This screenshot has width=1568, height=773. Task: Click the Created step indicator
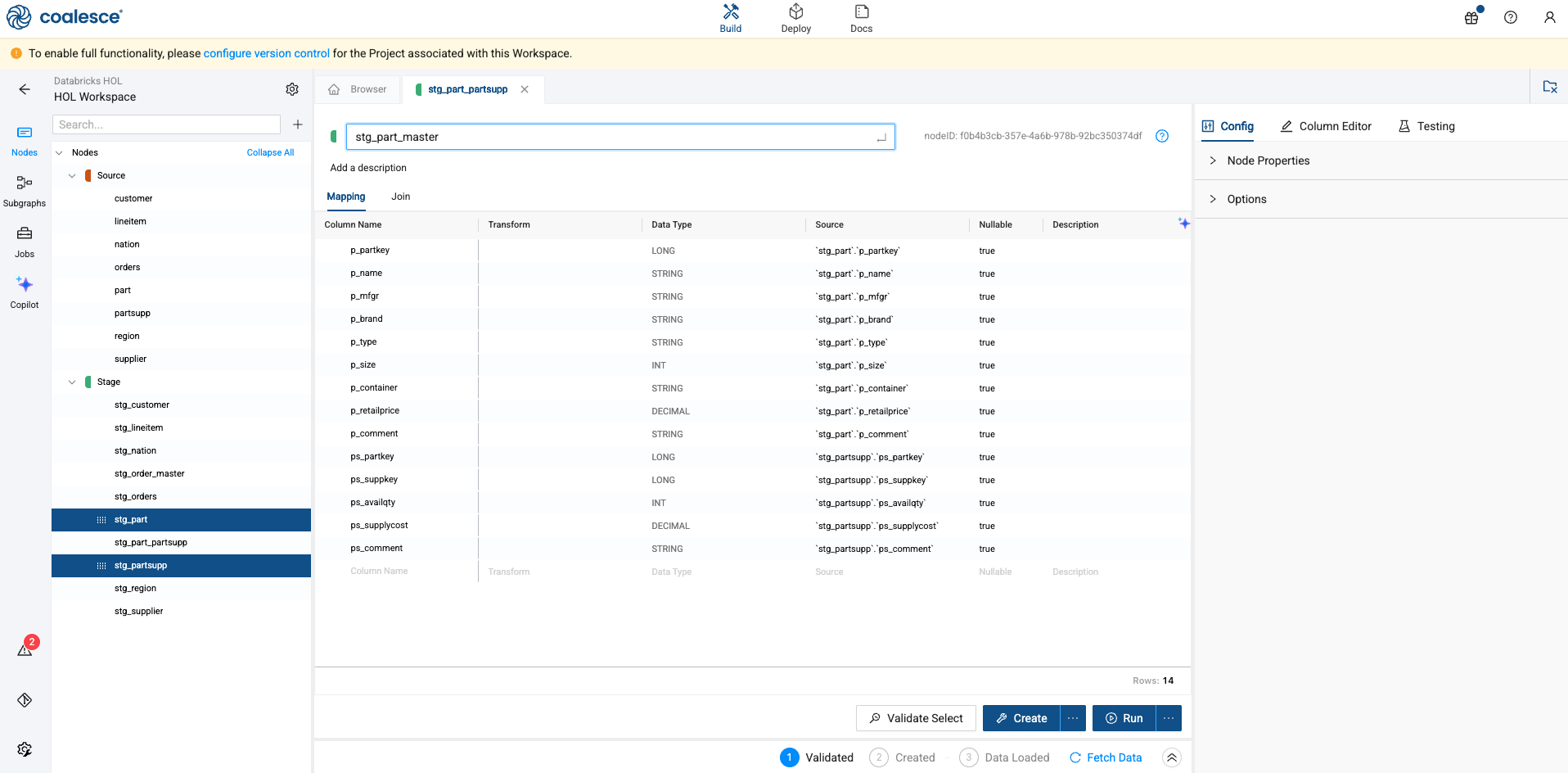tap(903, 757)
